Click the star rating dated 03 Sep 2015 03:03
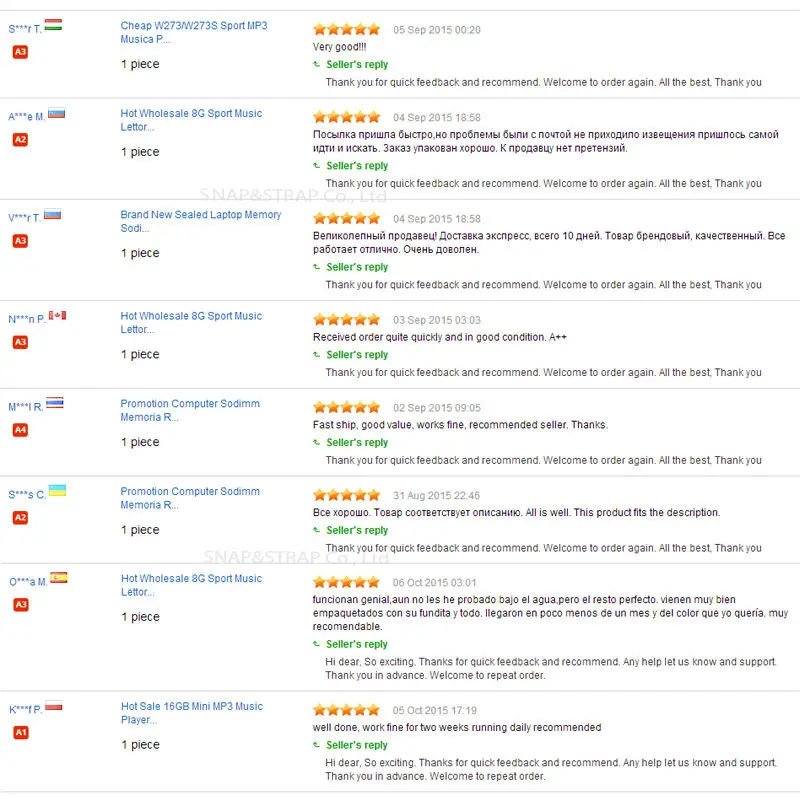 (x=346, y=320)
